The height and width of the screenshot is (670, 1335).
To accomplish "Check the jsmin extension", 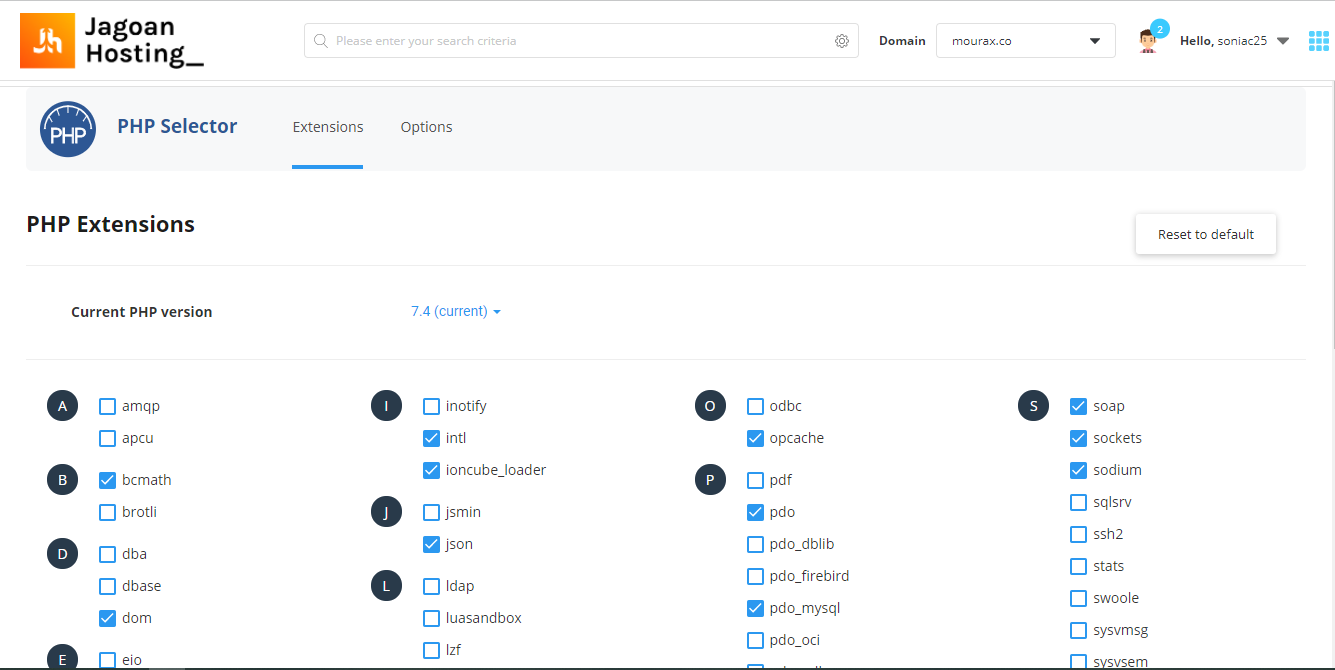I will coord(431,512).
